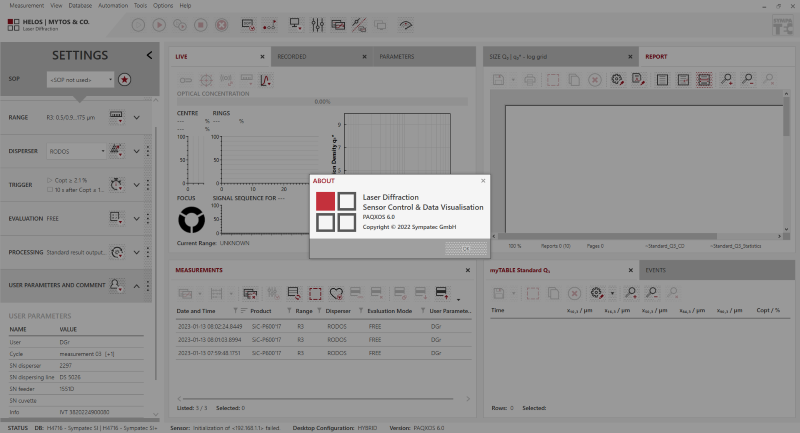Open the Measurements toolbar overflow arrow
This screenshot has width=800, height=433.
point(458,300)
